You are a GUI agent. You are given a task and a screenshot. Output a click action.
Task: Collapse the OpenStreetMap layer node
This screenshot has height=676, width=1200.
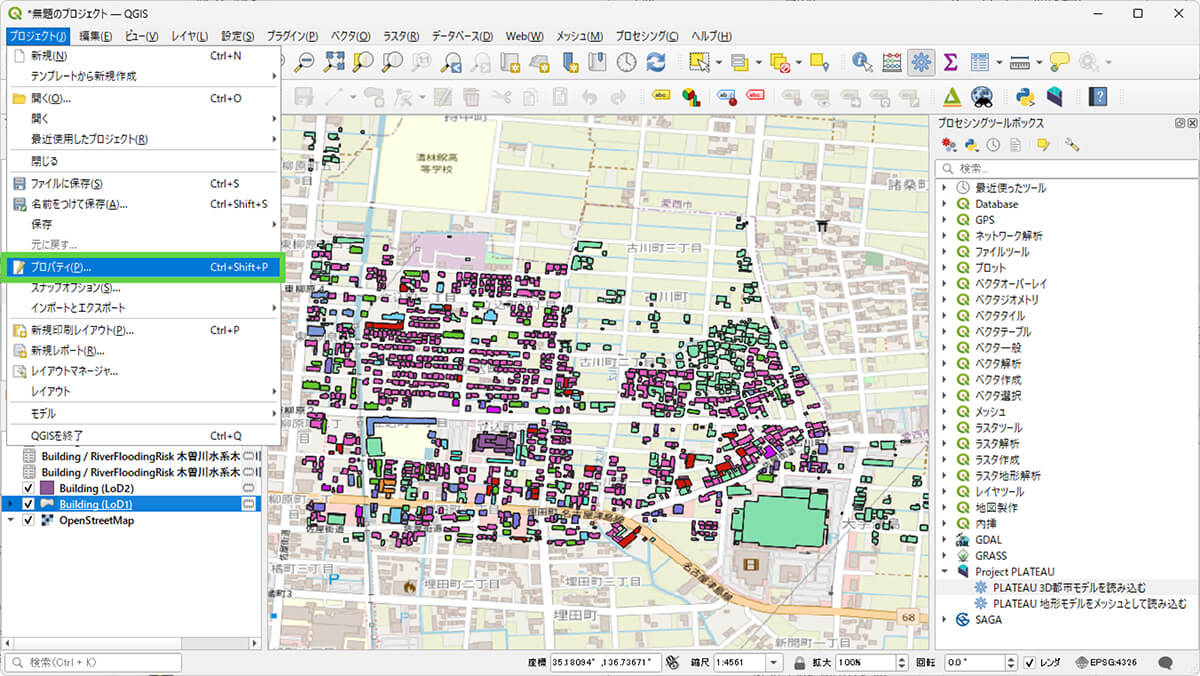(11, 520)
